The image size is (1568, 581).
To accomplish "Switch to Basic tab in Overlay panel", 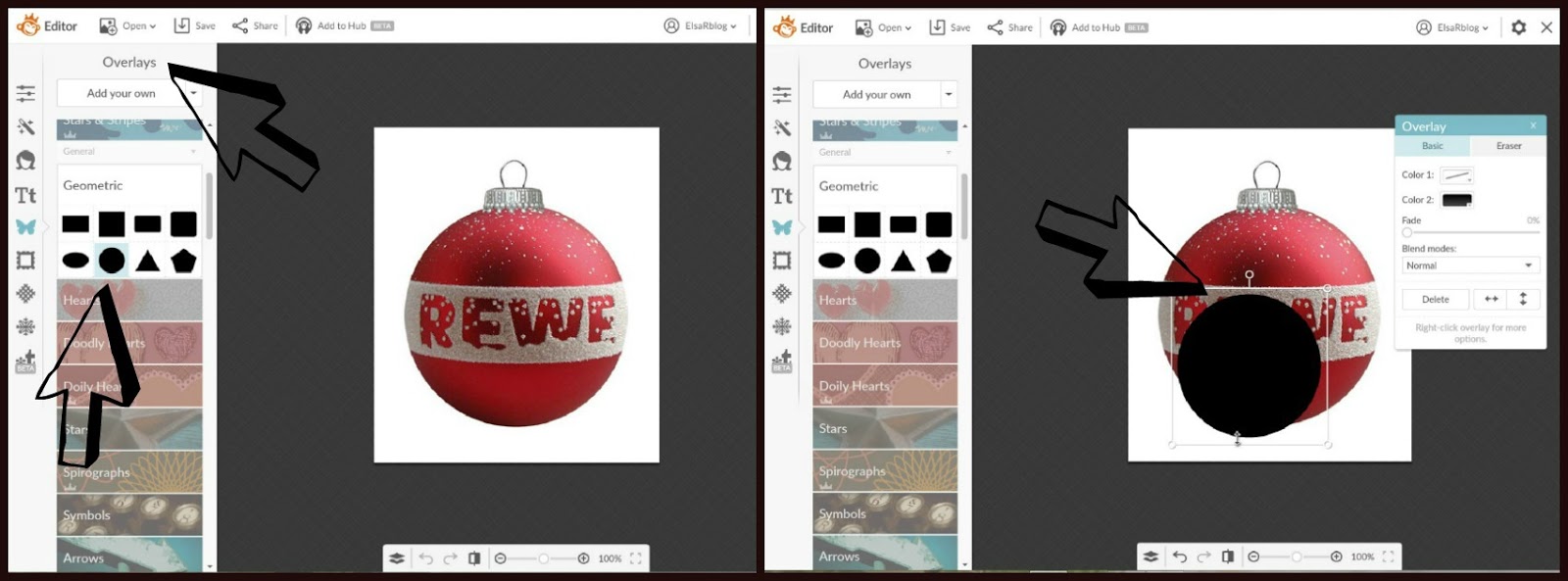I will [1433, 146].
